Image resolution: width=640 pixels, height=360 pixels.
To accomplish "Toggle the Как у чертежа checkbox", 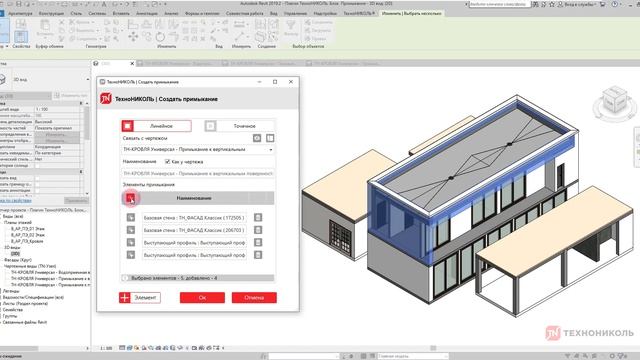I will point(167,162).
